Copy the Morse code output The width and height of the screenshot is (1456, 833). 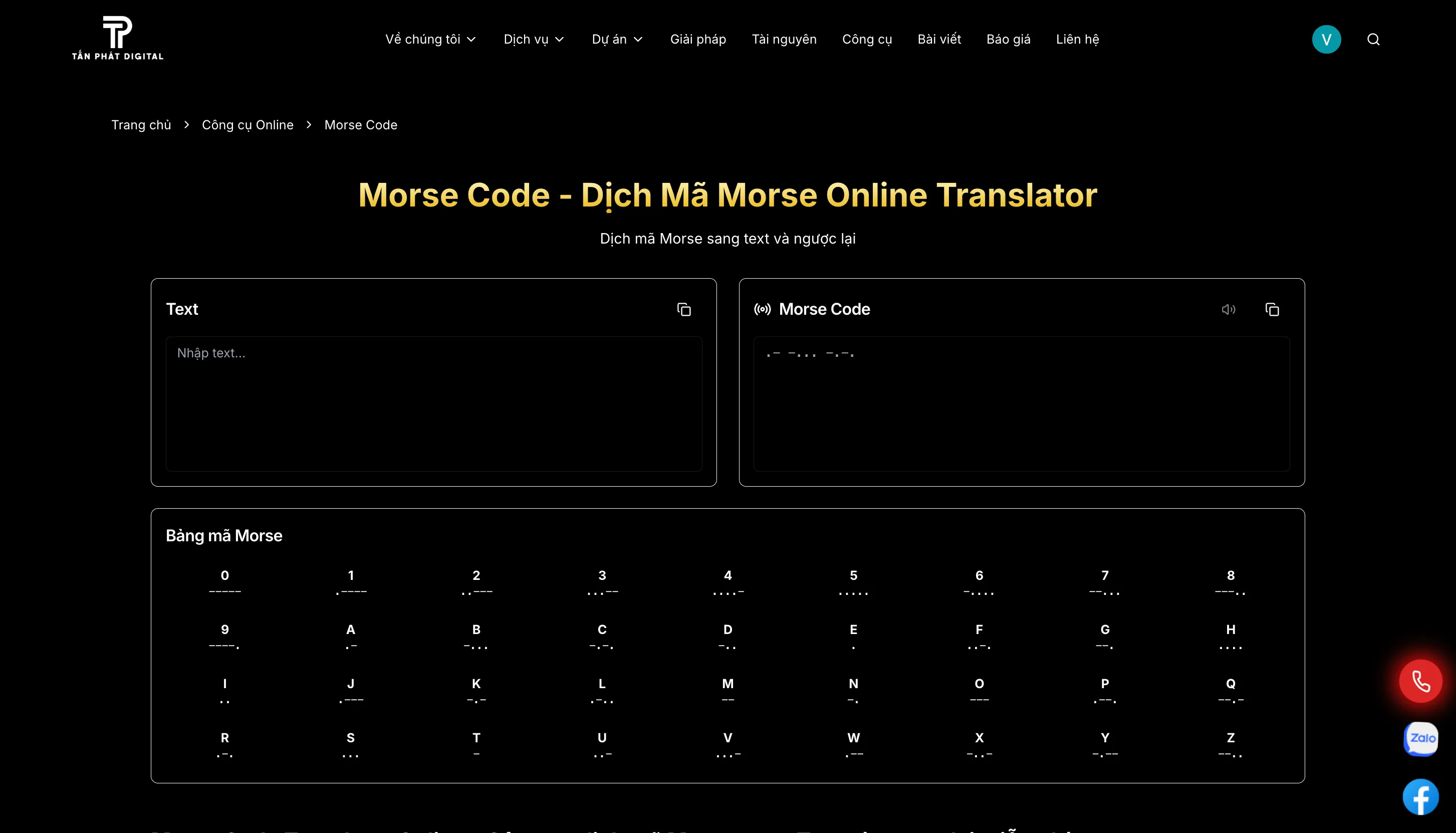(x=1273, y=309)
